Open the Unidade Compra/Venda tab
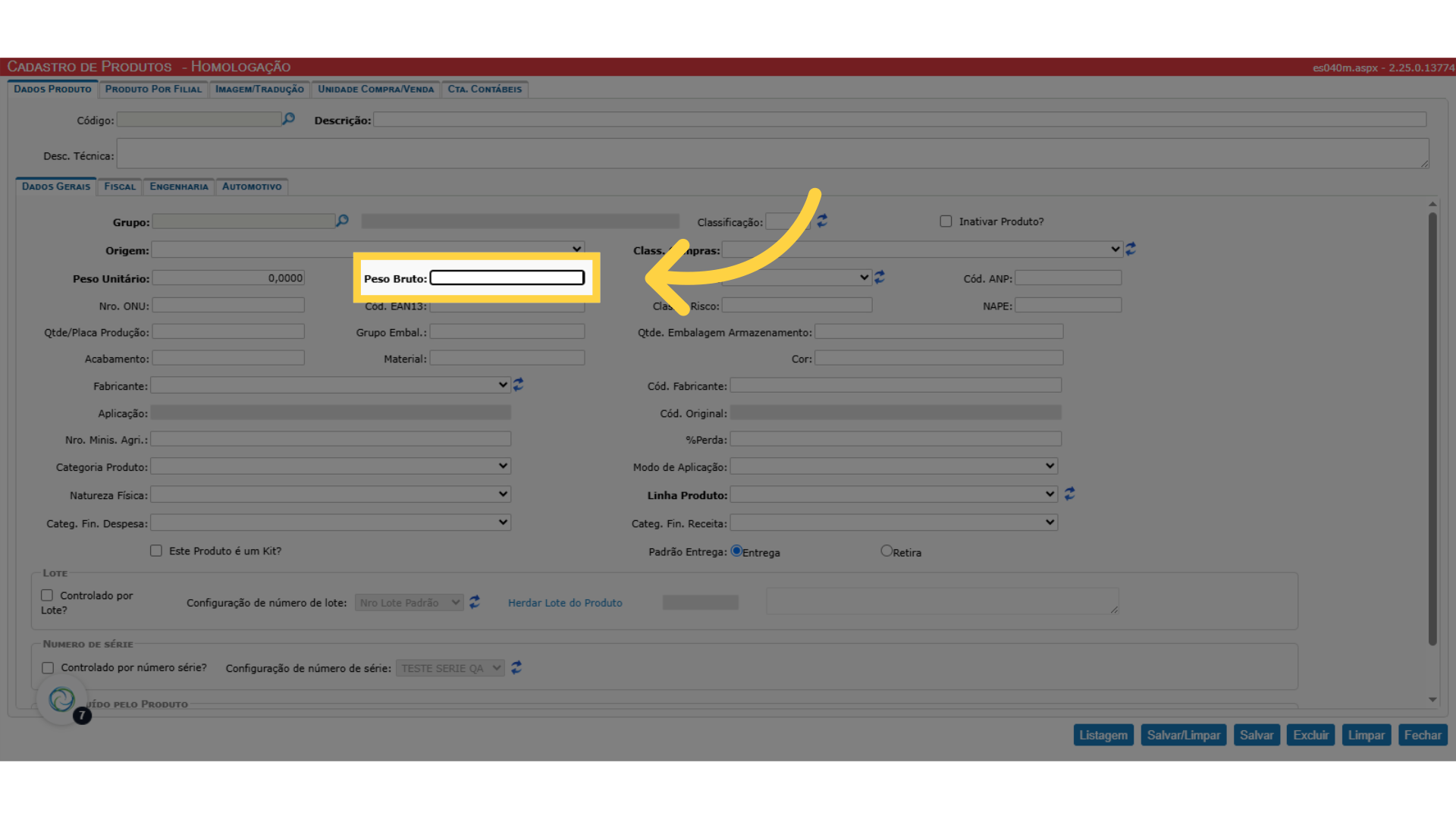The height and width of the screenshot is (819, 1456). point(376,89)
